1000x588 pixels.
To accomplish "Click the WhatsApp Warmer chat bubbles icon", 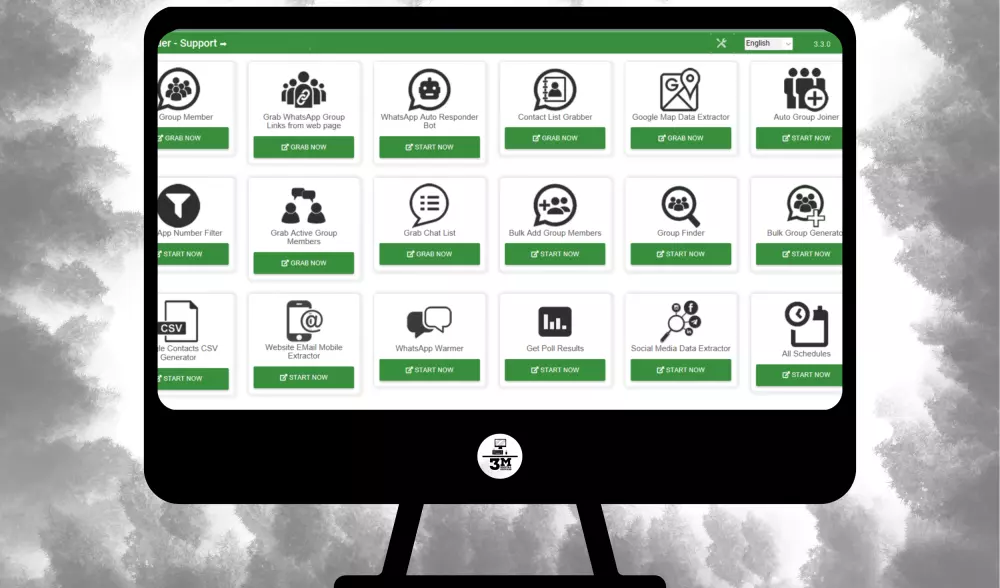I will (x=429, y=322).
